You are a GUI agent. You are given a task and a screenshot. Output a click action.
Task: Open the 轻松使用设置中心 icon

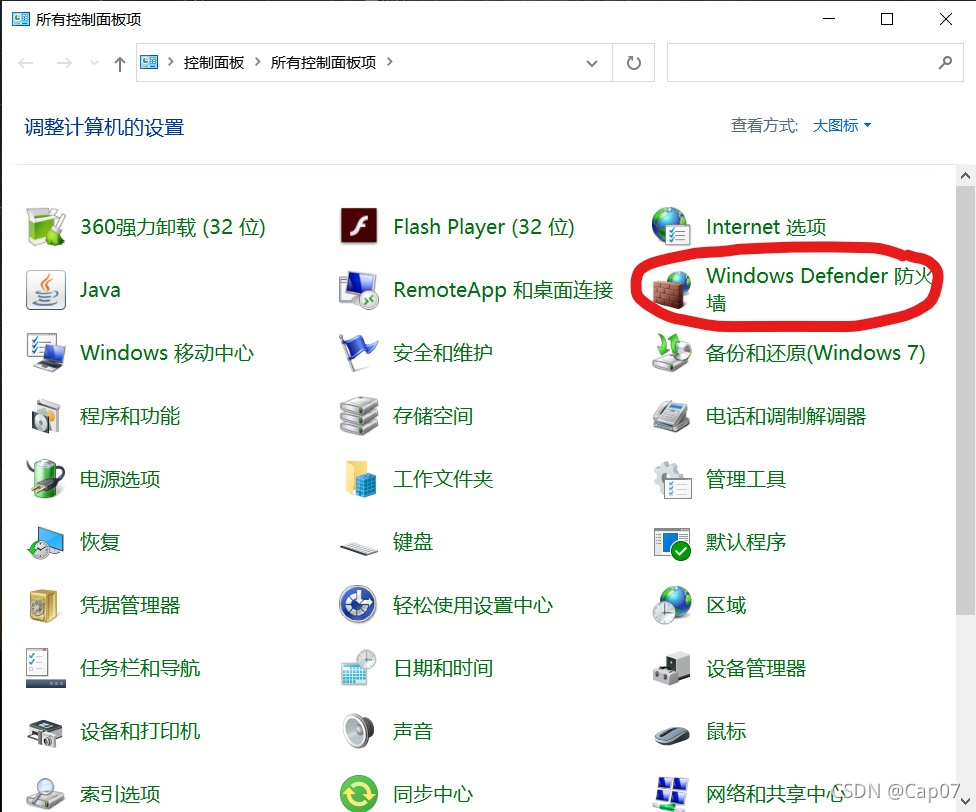pos(358,604)
